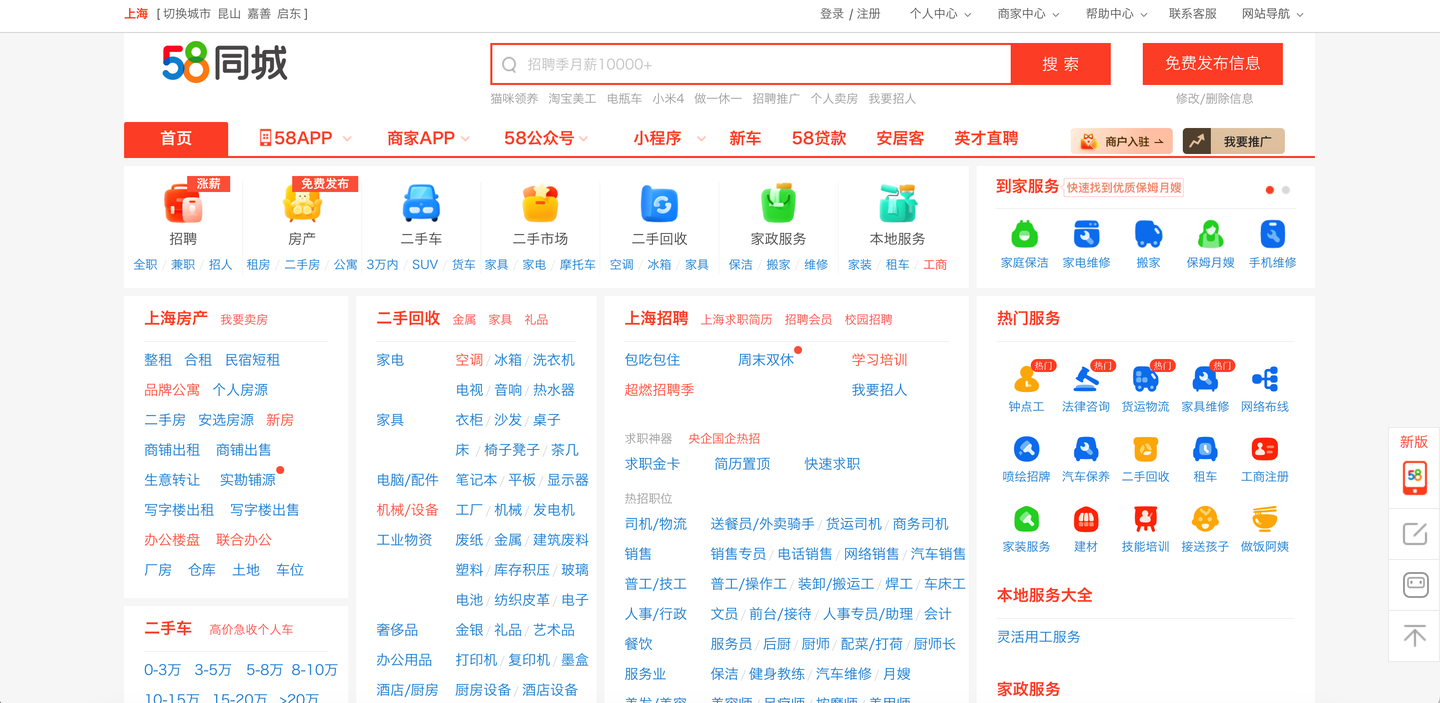Click the 简历置顶 link

tap(742, 464)
